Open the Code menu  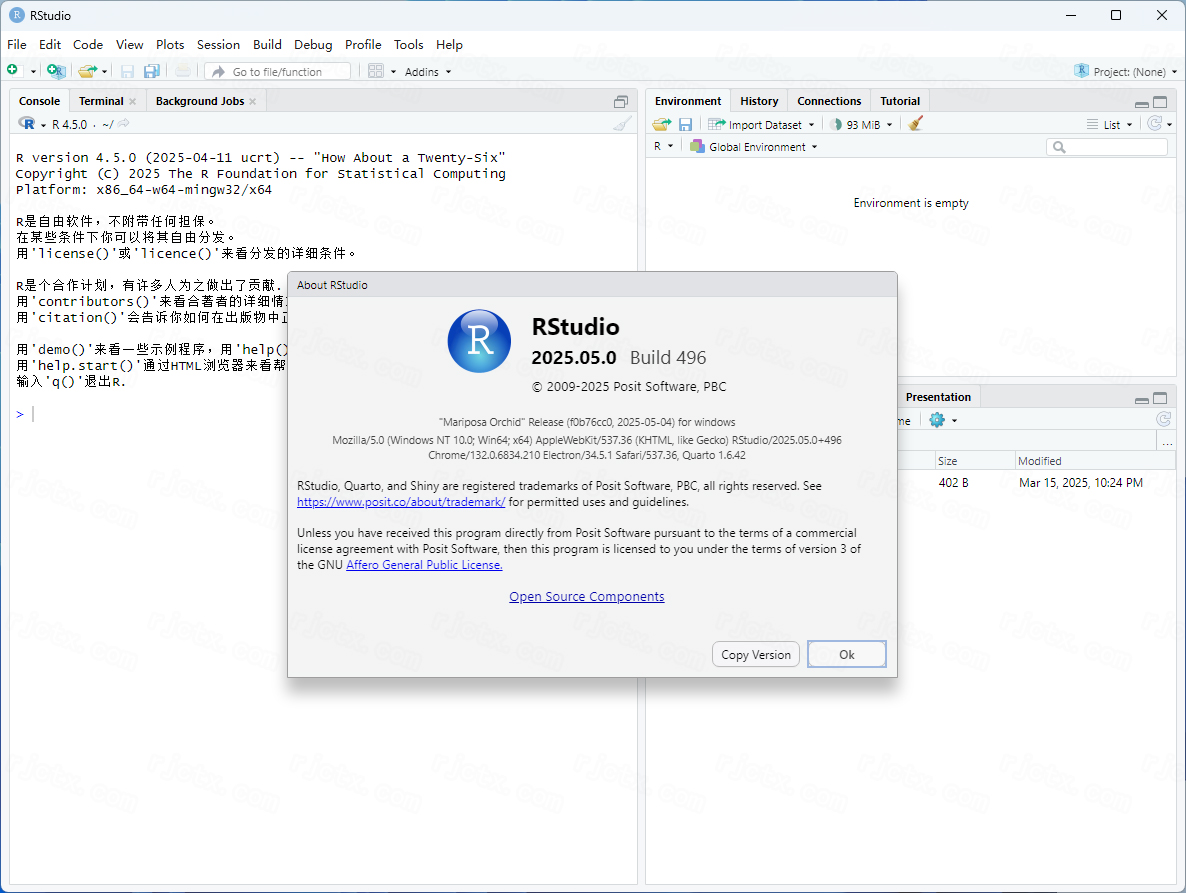tap(88, 45)
